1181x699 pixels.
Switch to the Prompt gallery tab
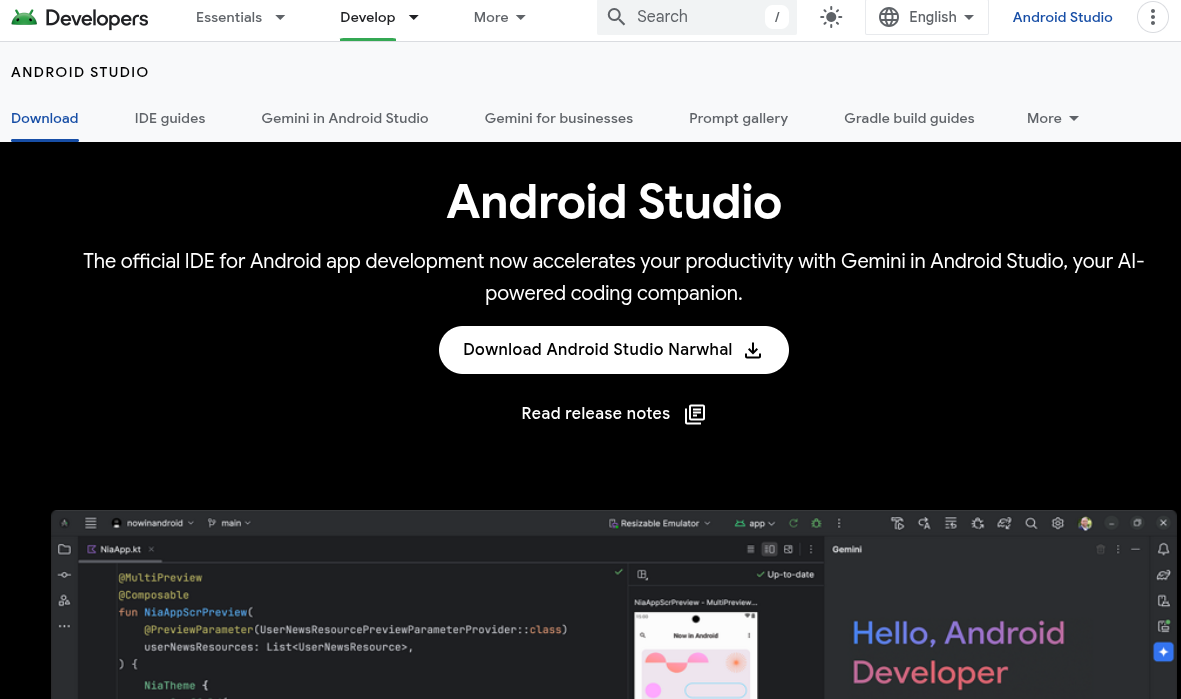(738, 118)
